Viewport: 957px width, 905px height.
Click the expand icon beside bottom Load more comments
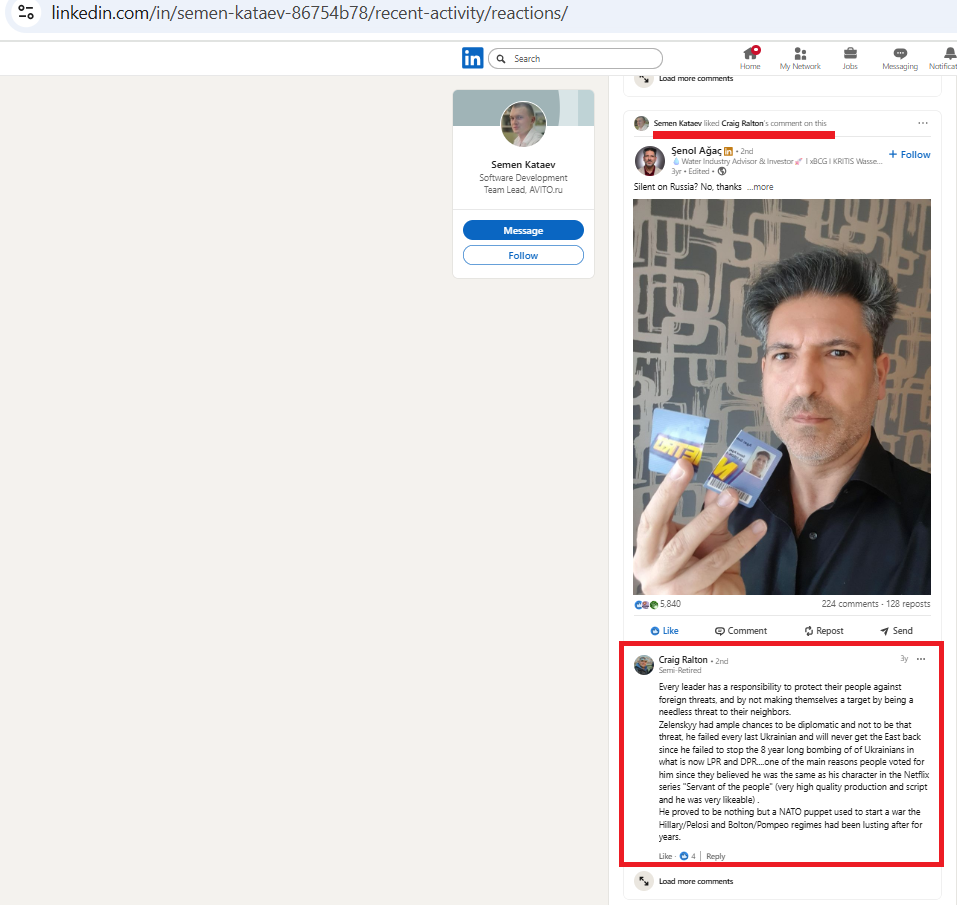tap(644, 881)
